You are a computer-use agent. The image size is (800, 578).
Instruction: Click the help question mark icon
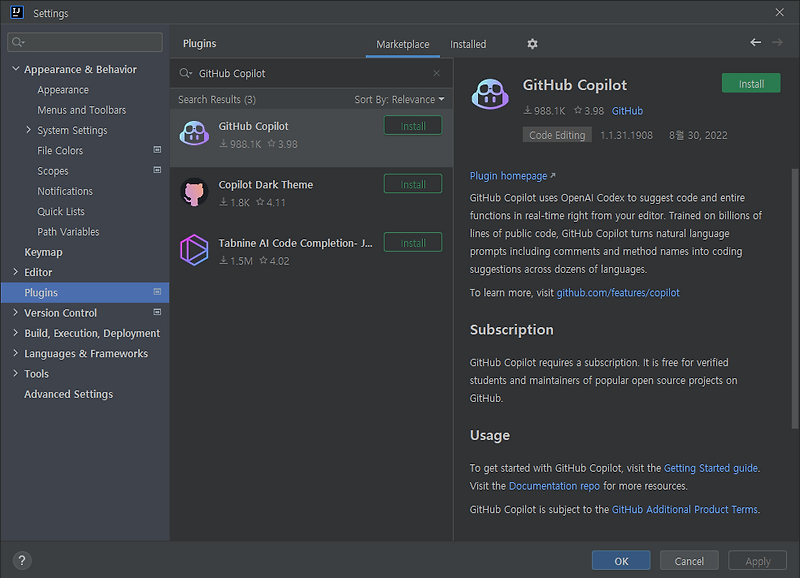pos(22,560)
